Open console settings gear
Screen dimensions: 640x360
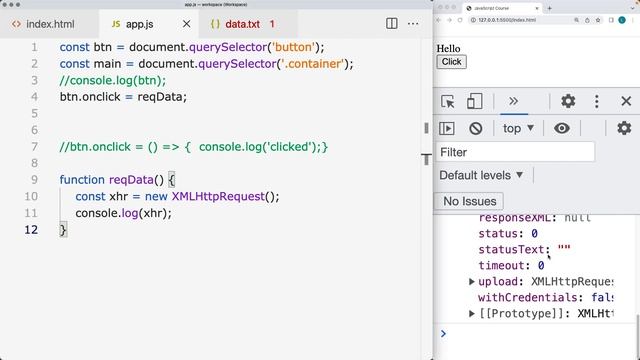(x=624, y=128)
